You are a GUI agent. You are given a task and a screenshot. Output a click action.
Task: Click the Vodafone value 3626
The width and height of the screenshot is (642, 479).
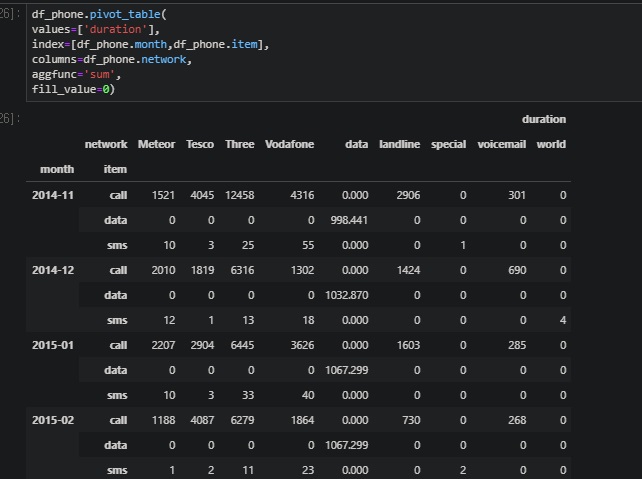[302, 345]
